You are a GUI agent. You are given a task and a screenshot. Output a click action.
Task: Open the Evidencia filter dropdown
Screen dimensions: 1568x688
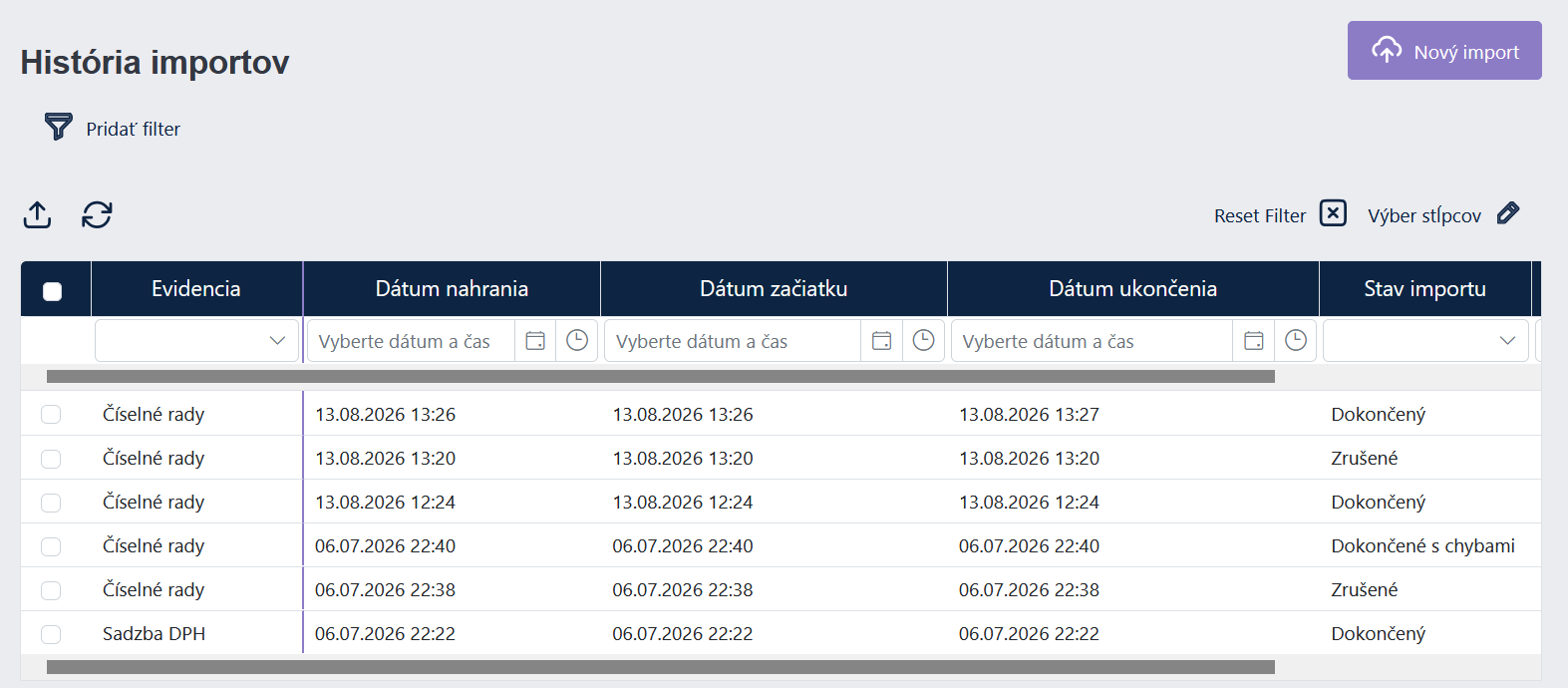coord(196,341)
